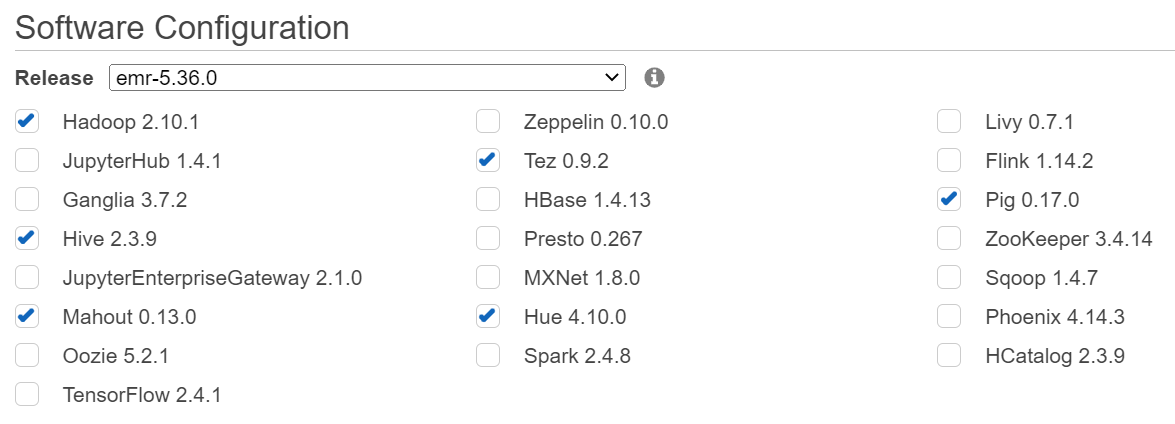Disable the Tez 0.9.2 checkbox

coord(488,160)
